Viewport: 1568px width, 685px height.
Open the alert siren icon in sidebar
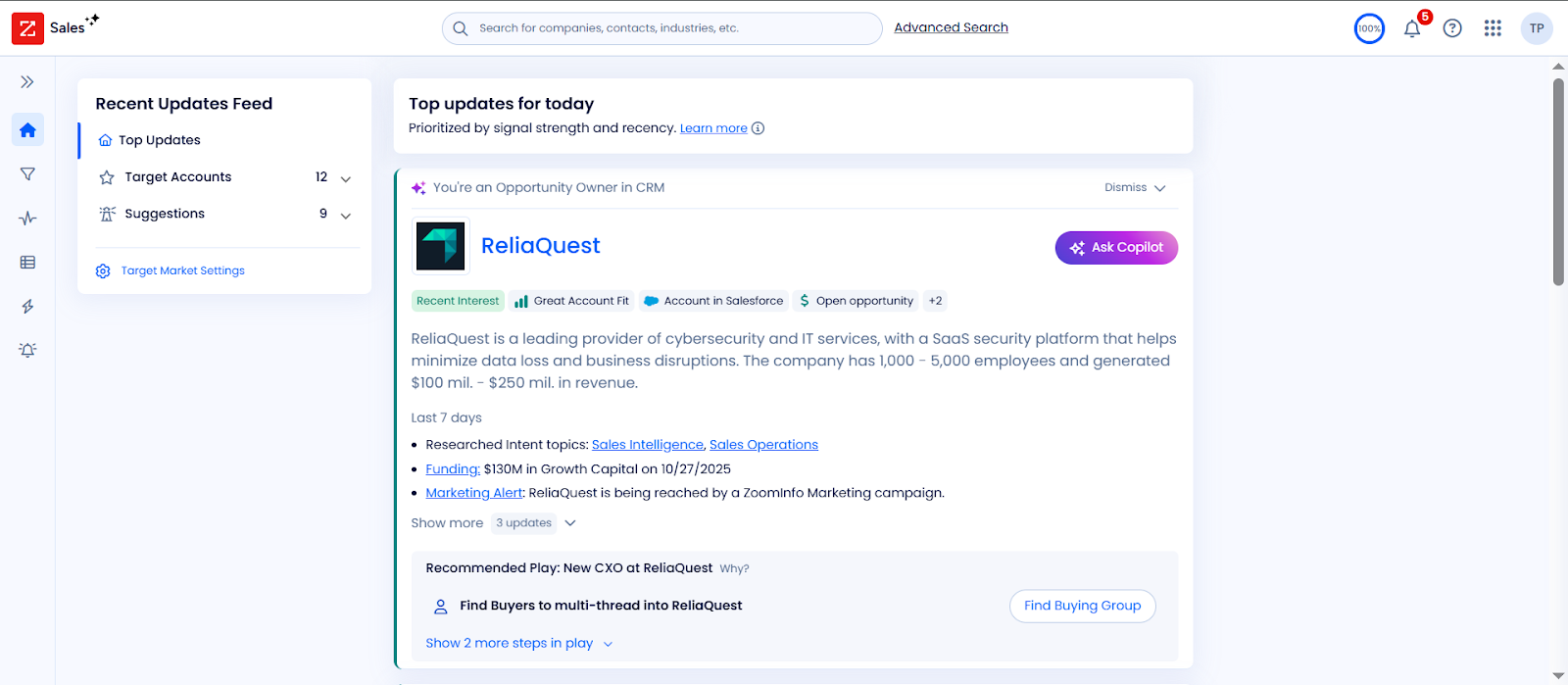click(27, 350)
